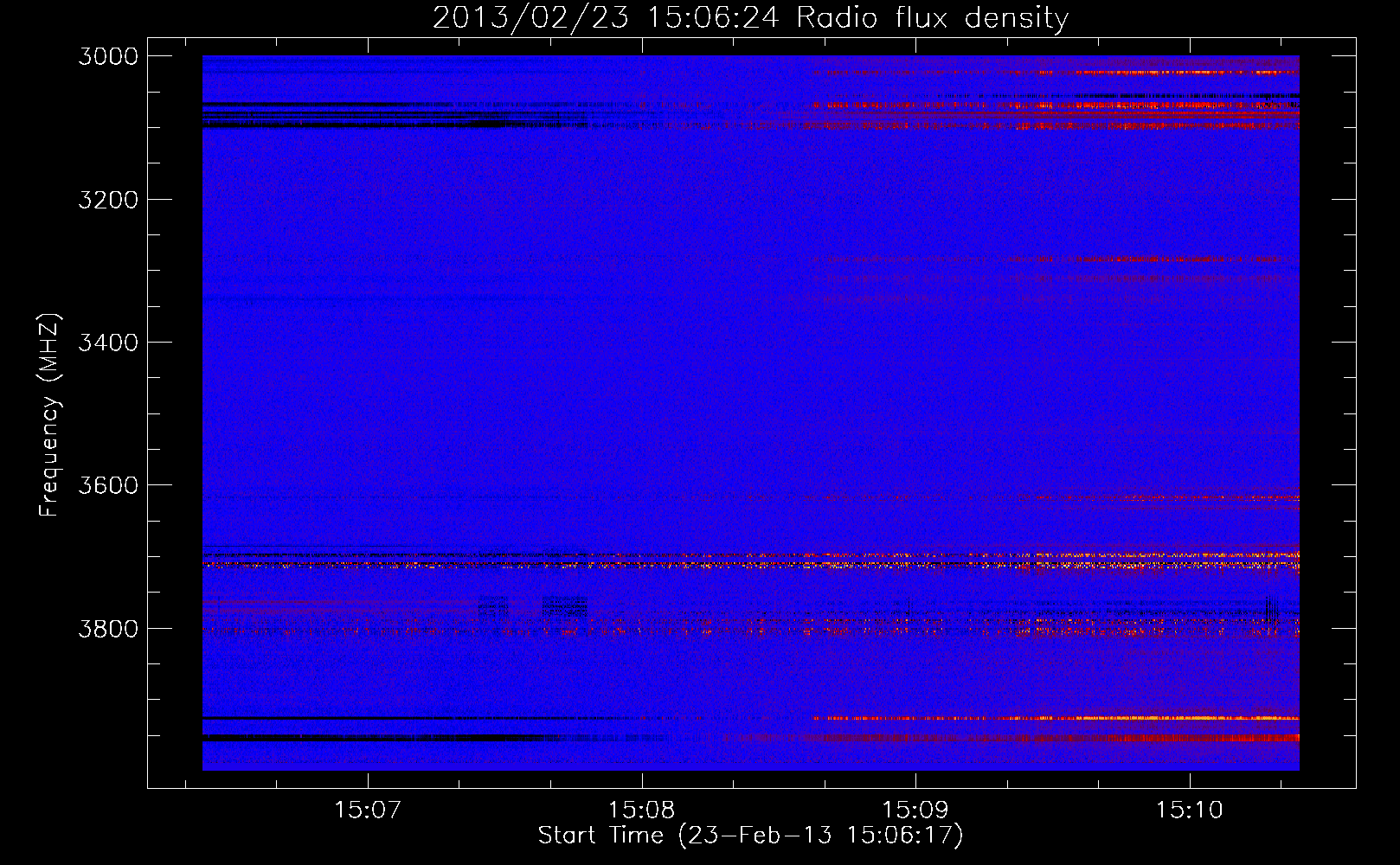Click the 15:07 time axis label
This screenshot has width=1400, height=865.
click(x=368, y=811)
